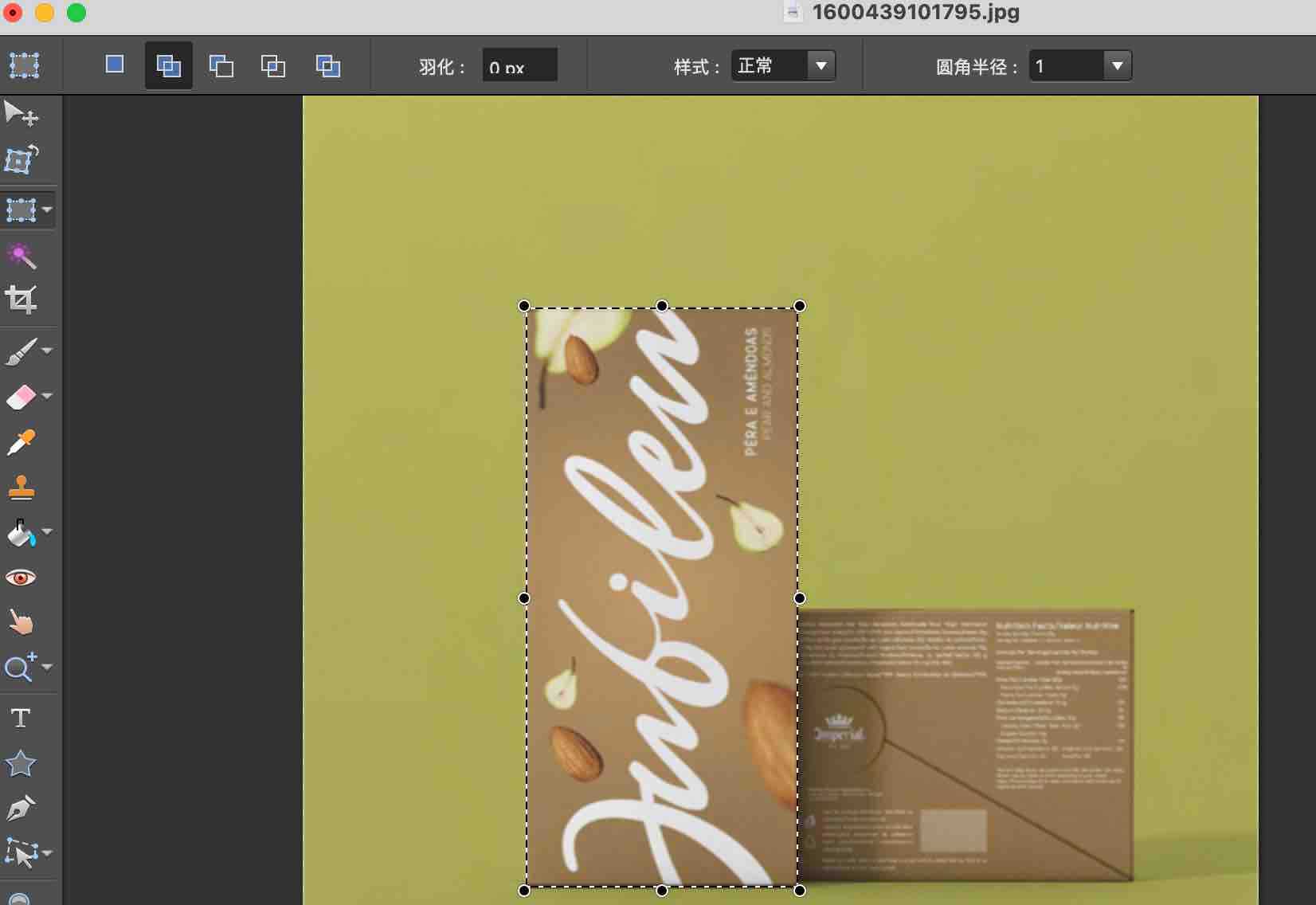Image resolution: width=1316 pixels, height=905 pixels.
Task: Open the 圆角半径 corner radius dropdown
Action: point(1079,66)
